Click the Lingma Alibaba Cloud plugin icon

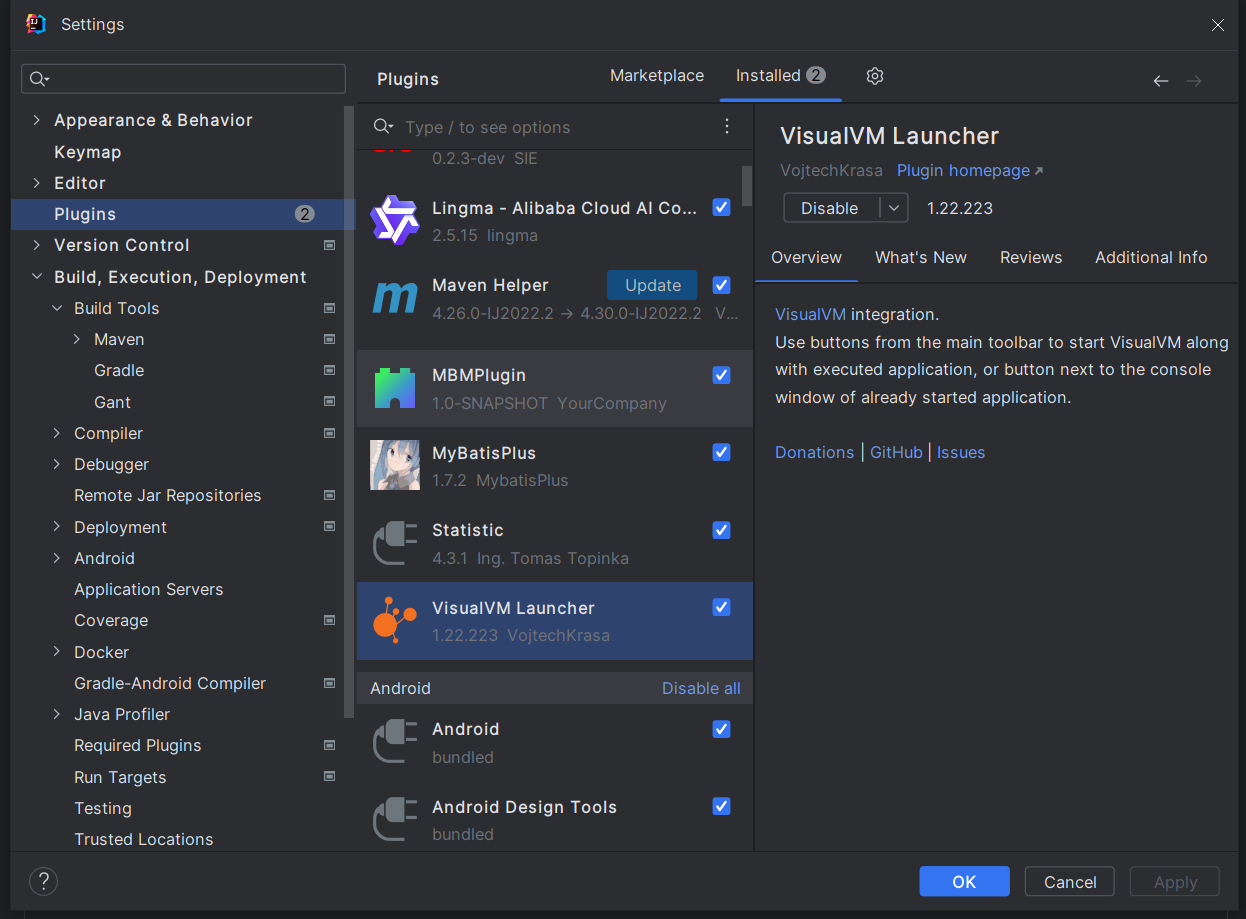coord(394,220)
